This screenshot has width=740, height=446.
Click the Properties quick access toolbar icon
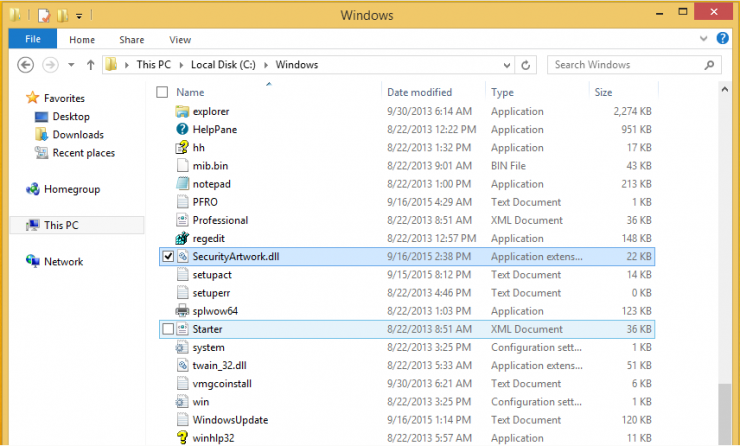[44, 16]
